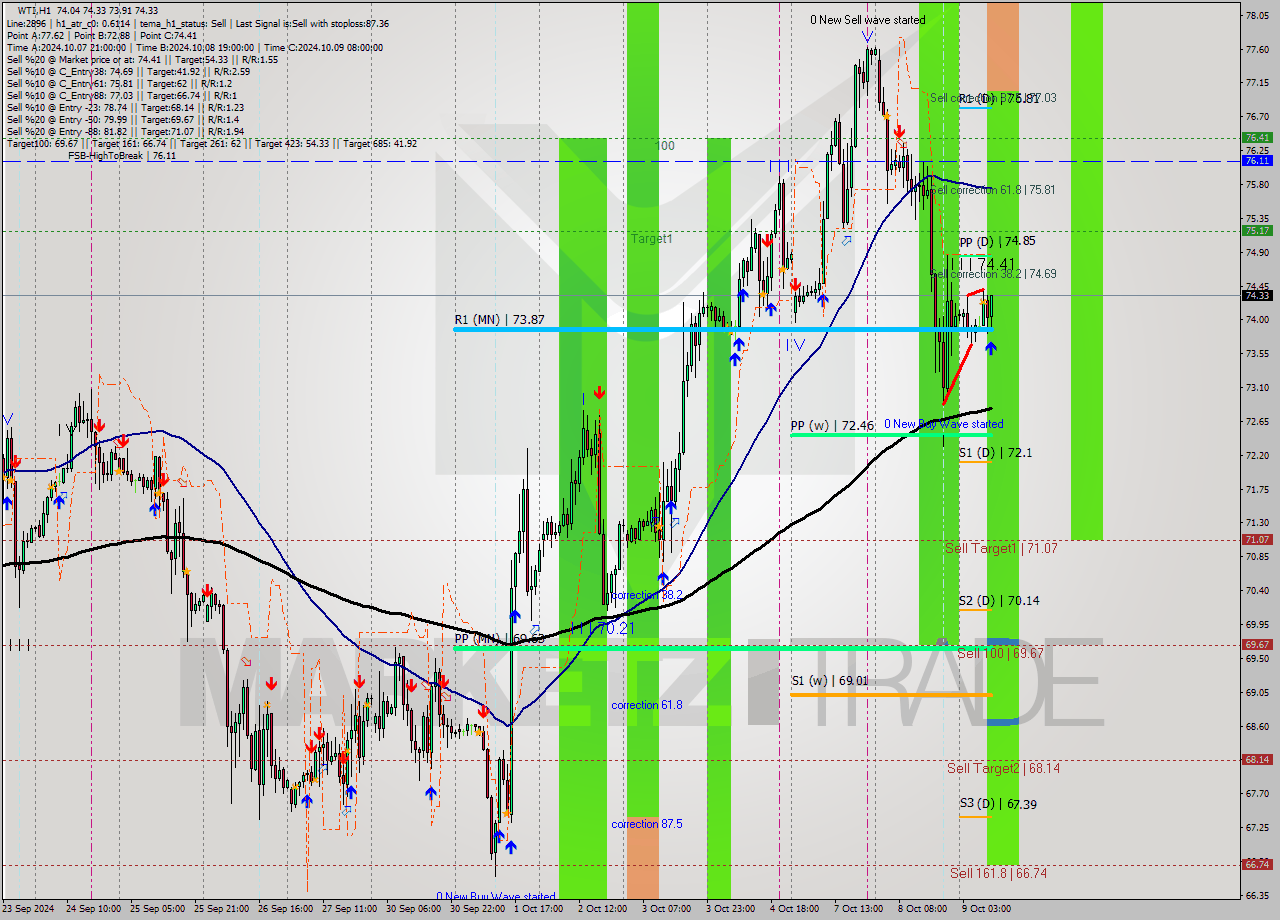Click the red 69.67 price axis tag

(1257, 645)
